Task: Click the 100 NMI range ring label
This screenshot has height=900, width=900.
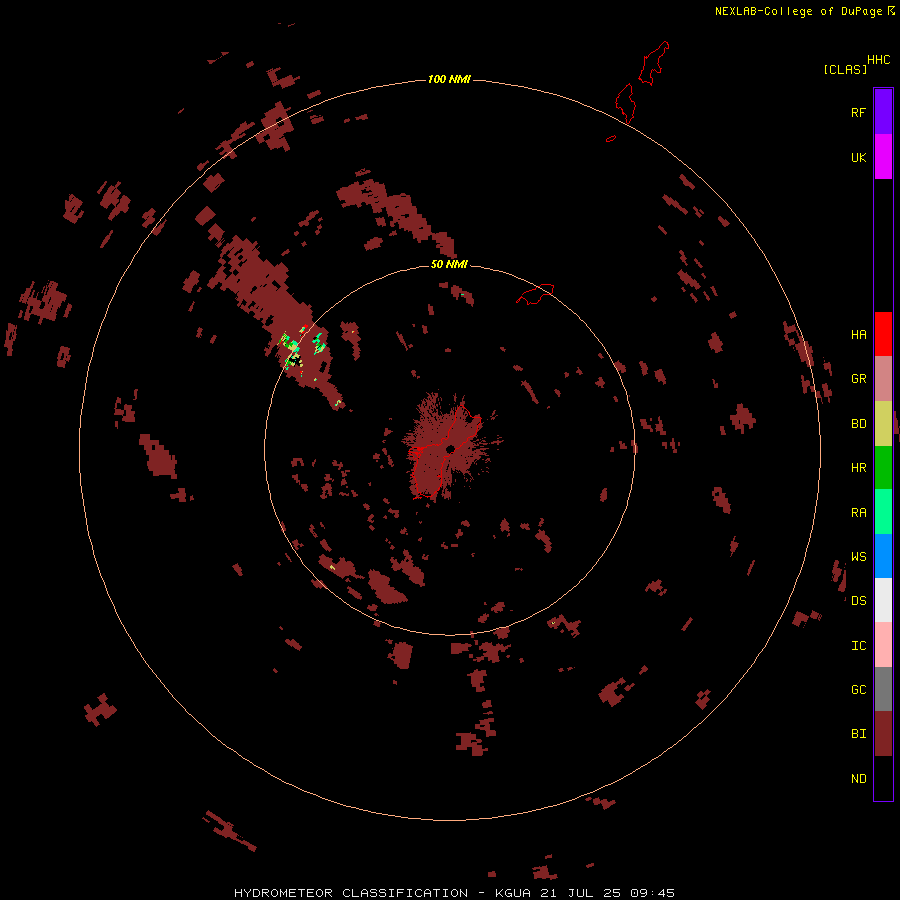Action: pyautogui.click(x=449, y=79)
